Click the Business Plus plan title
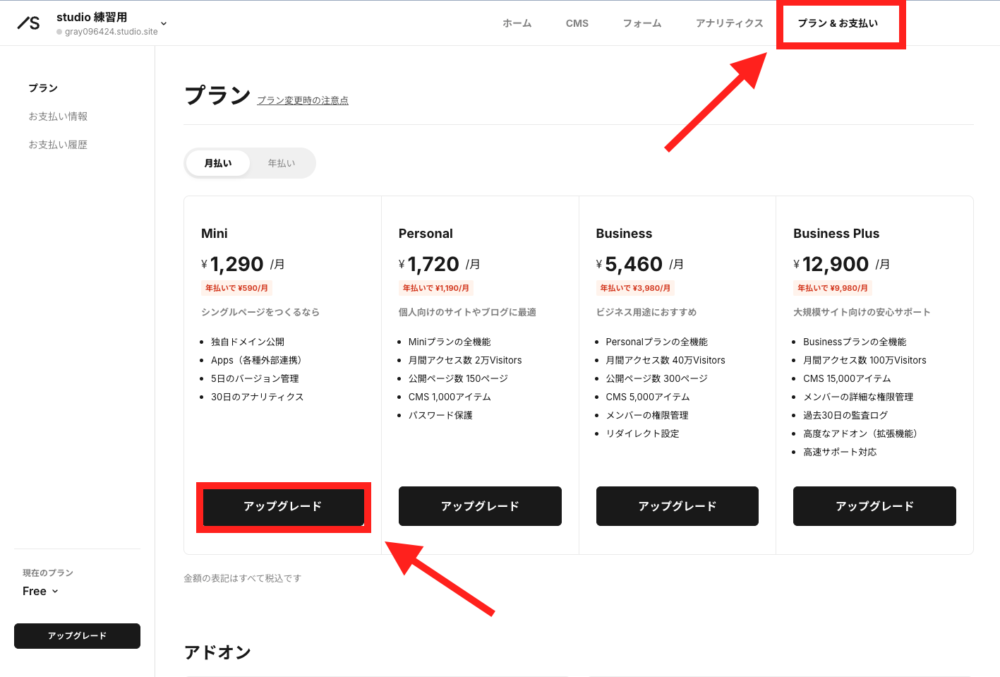 click(836, 233)
